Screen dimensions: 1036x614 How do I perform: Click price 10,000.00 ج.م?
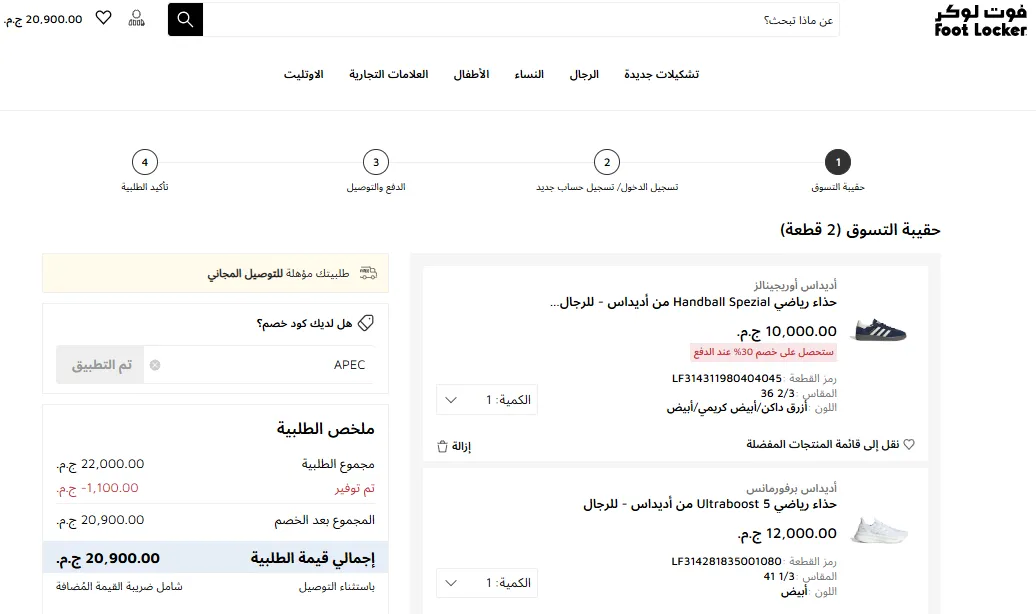pyautogui.click(x=786, y=331)
